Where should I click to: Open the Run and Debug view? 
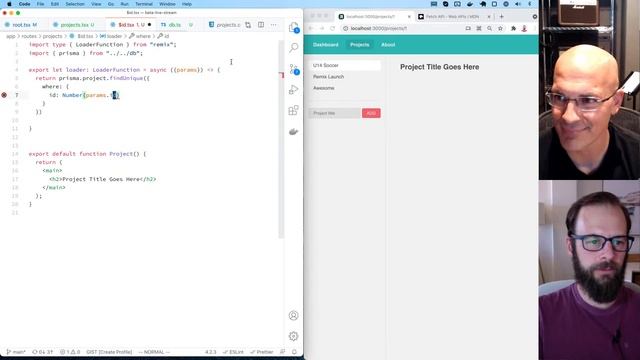(x=293, y=90)
